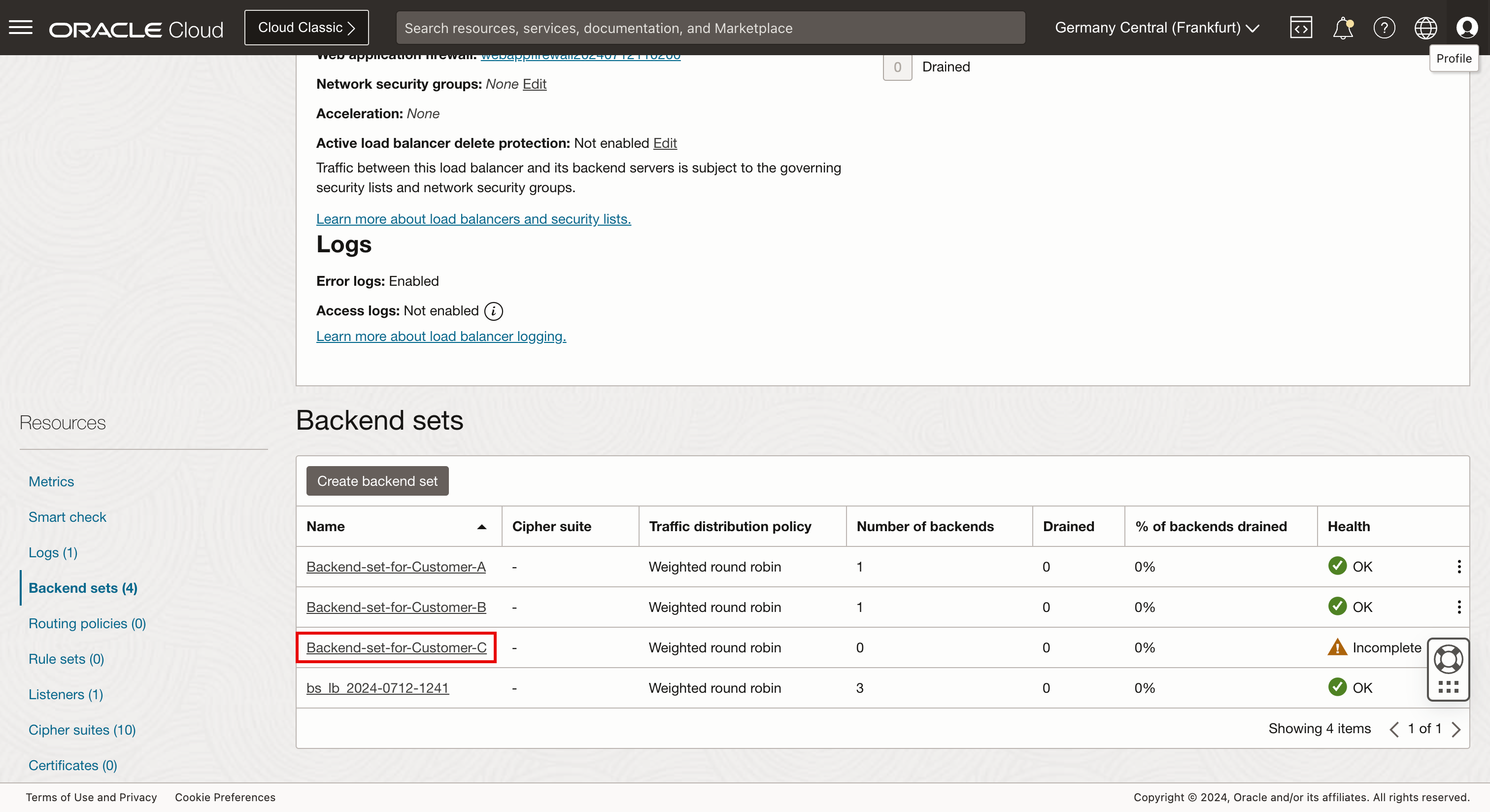
Task: Open actions menu for Backend-set-for-Customer-B row
Action: 1459,607
